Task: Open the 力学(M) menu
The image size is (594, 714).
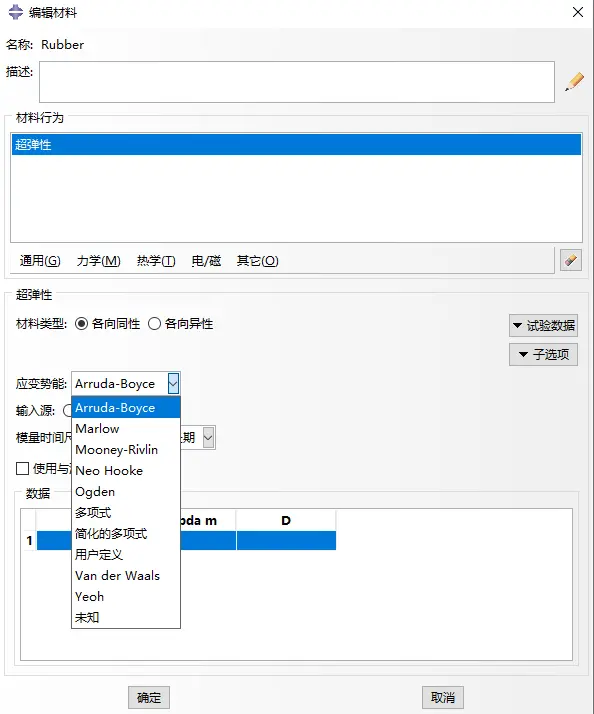Action: pyautogui.click(x=98, y=260)
